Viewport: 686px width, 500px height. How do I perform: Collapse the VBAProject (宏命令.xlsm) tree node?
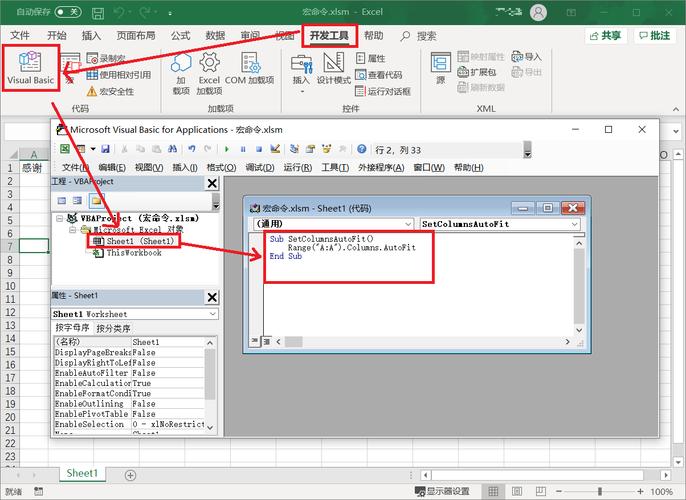pyautogui.click(x=60, y=218)
